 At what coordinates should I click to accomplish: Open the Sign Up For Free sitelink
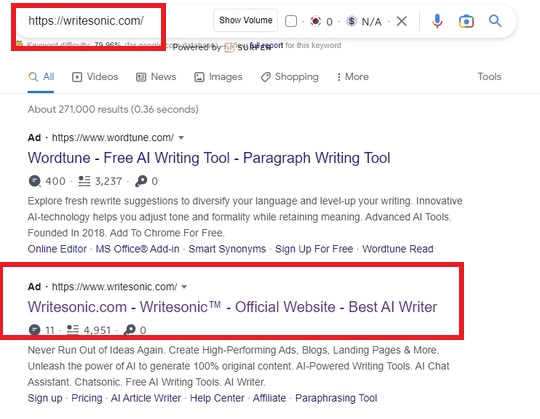click(x=314, y=249)
